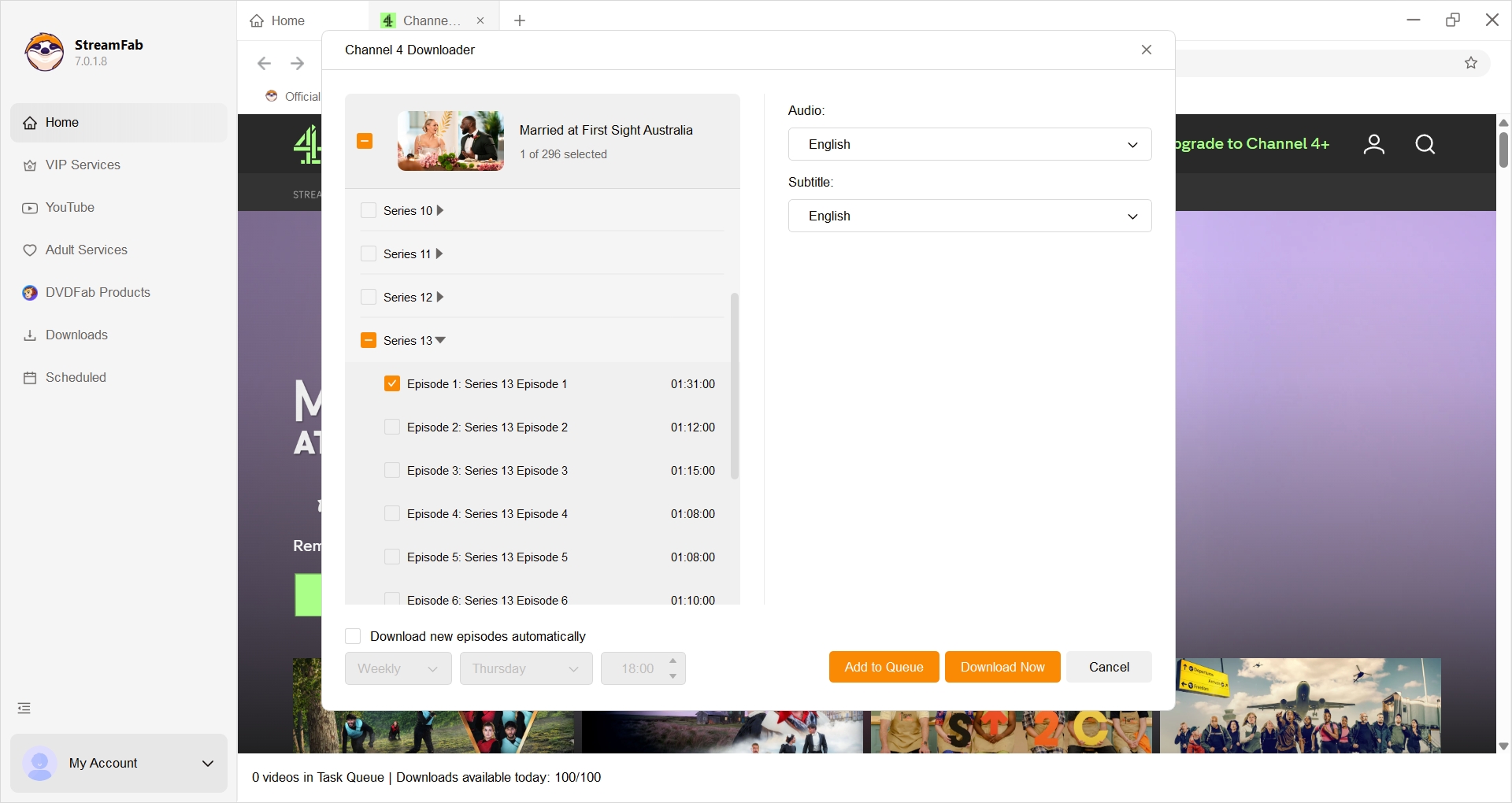Collapse the sidebar menu icon

tap(24, 709)
